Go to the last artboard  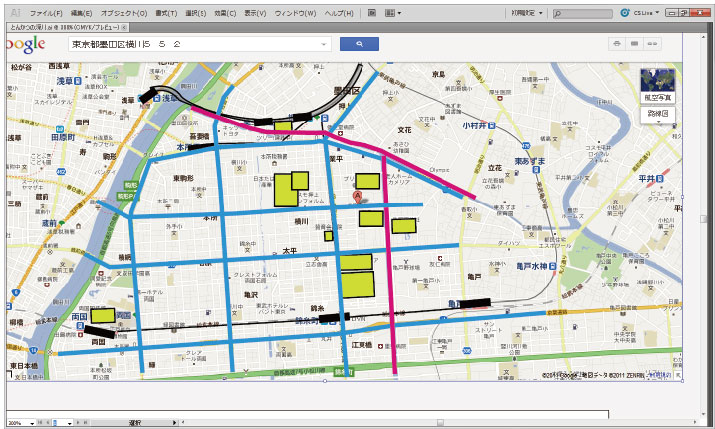pyautogui.click(x=85, y=423)
